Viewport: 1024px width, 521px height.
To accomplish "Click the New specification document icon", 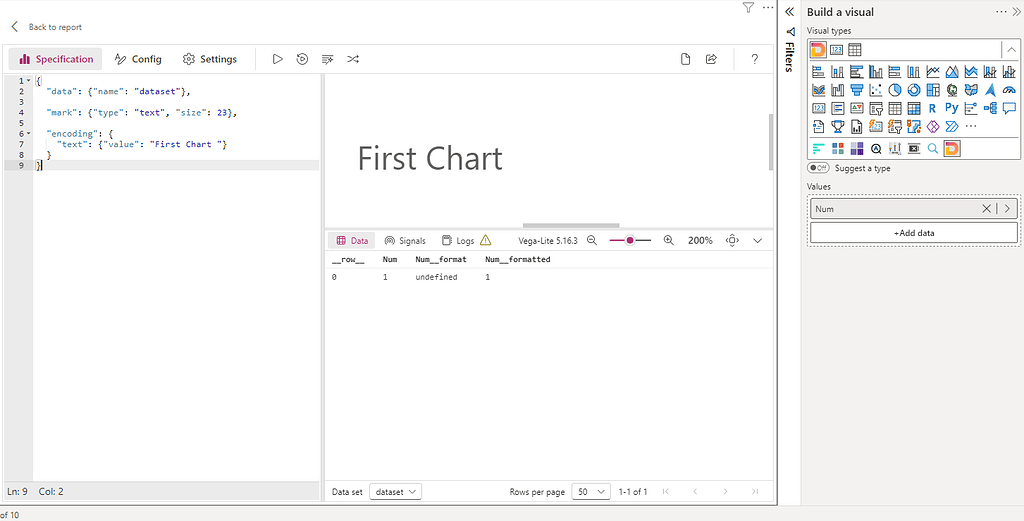I will point(686,59).
